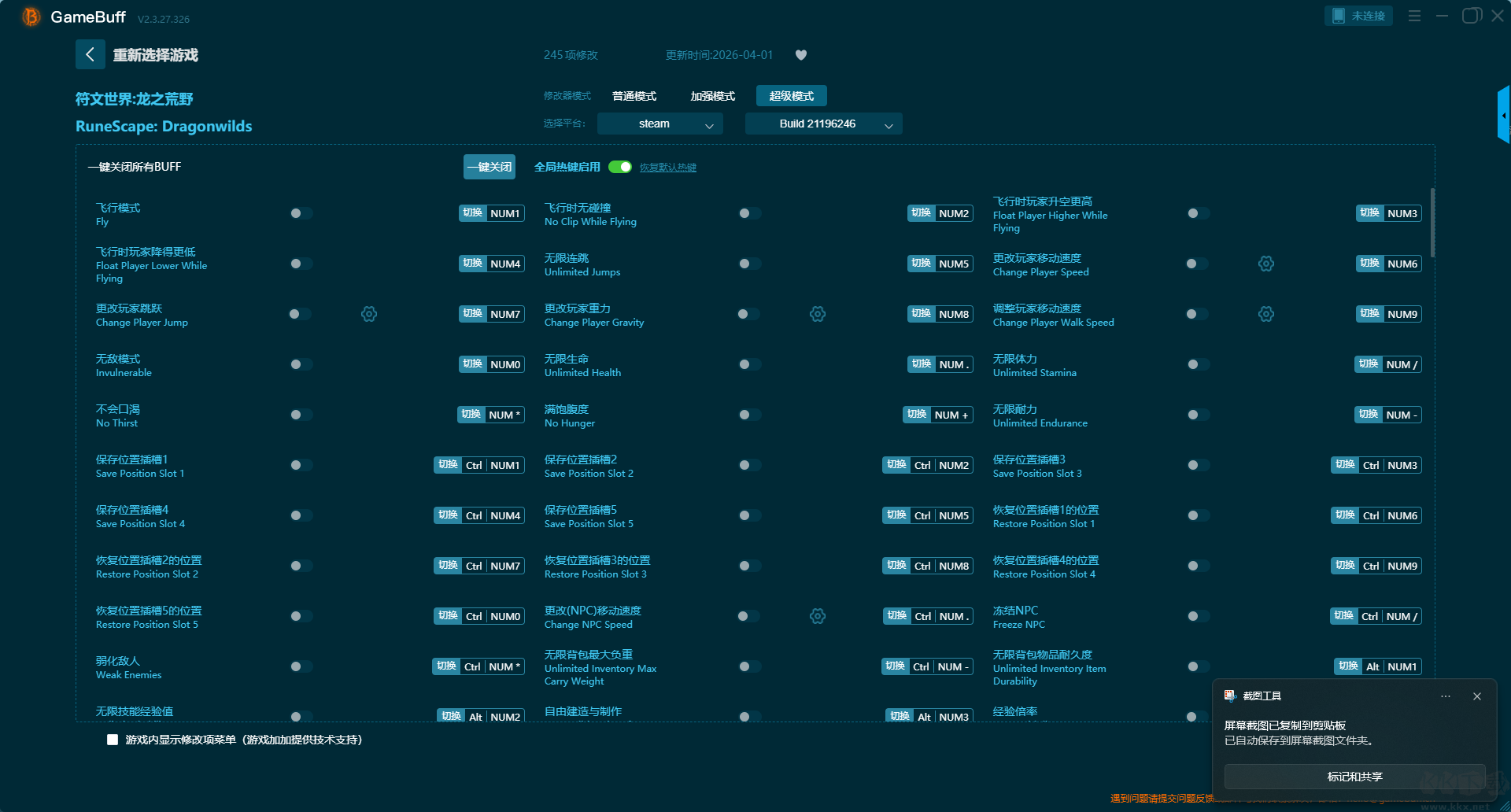Dismiss the snipping tool notification
The width and height of the screenshot is (1511, 812).
pos(1477,696)
